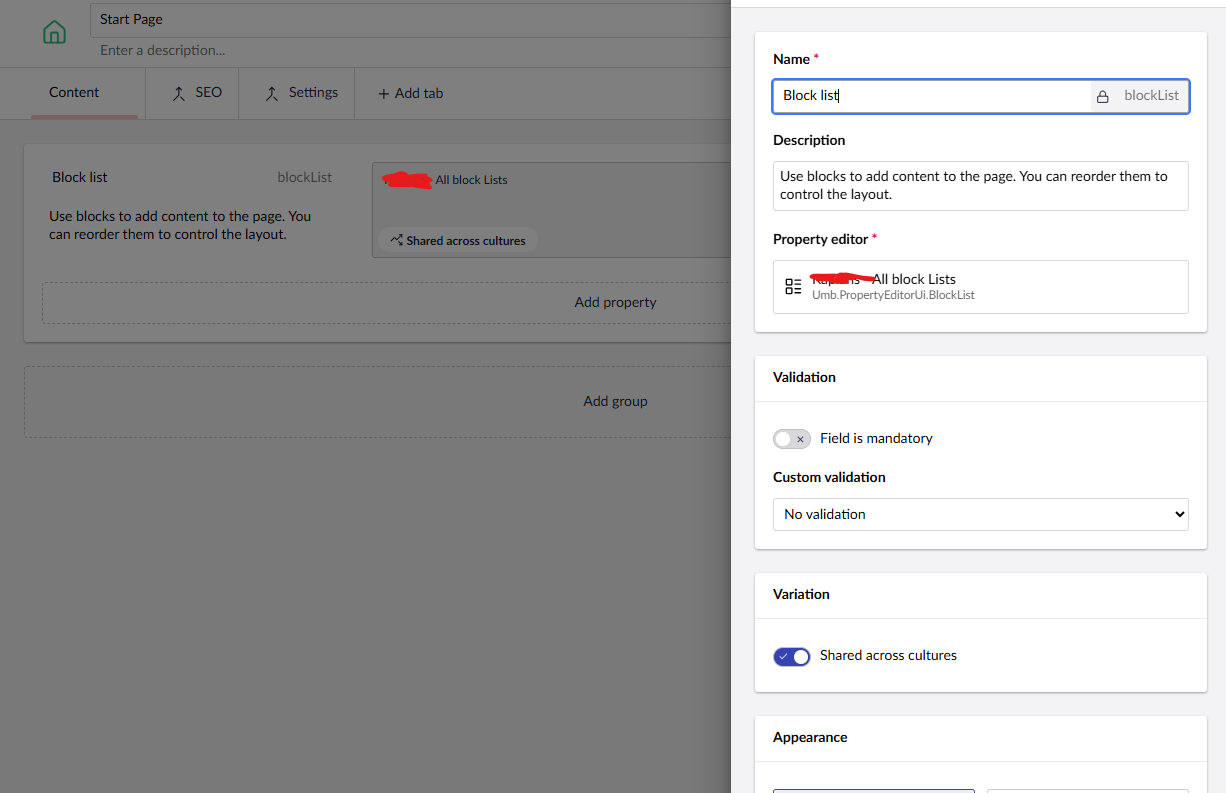Switch to the Content tab
The width and height of the screenshot is (1226, 793).
point(74,93)
